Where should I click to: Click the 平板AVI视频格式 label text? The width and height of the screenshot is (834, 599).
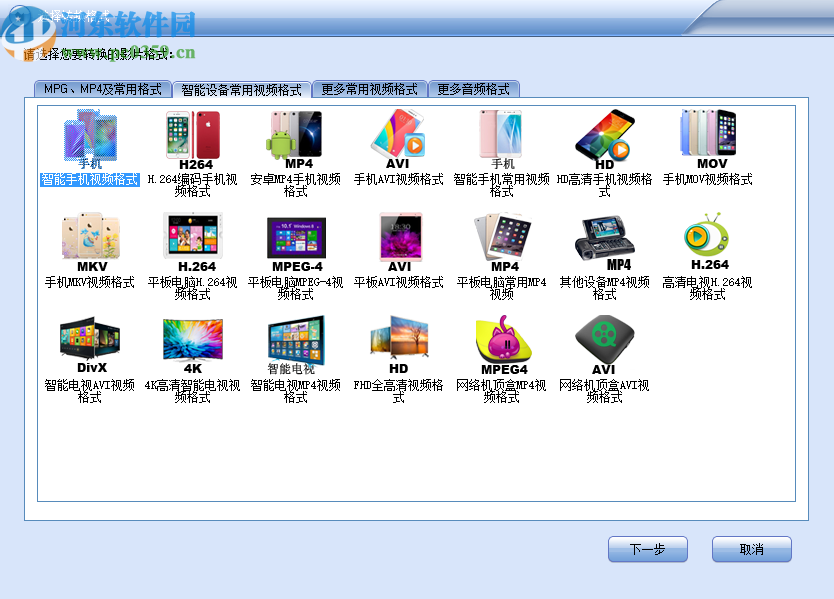pos(398,282)
